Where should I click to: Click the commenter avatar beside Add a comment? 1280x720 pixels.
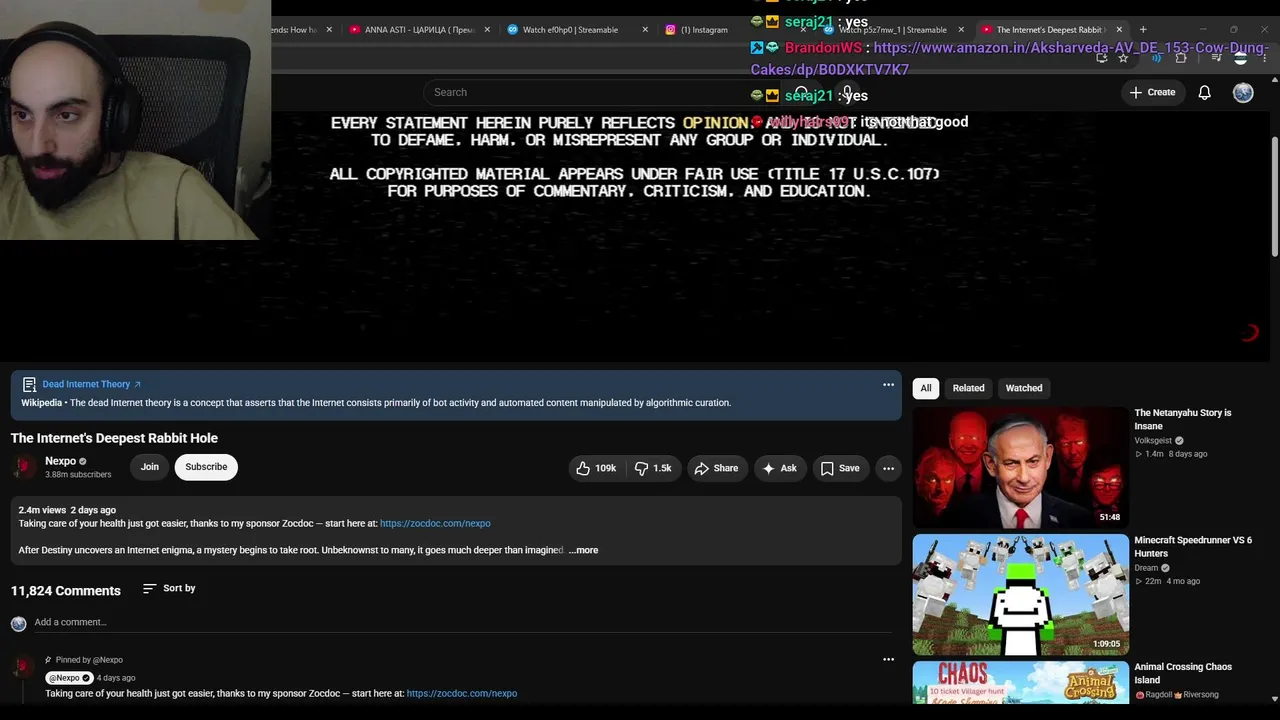pos(18,623)
